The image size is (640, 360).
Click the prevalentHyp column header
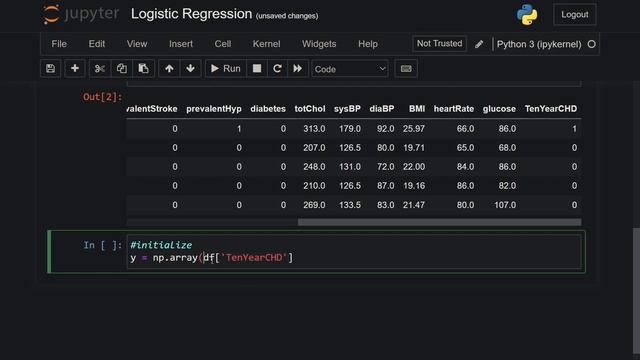(x=214, y=109)
